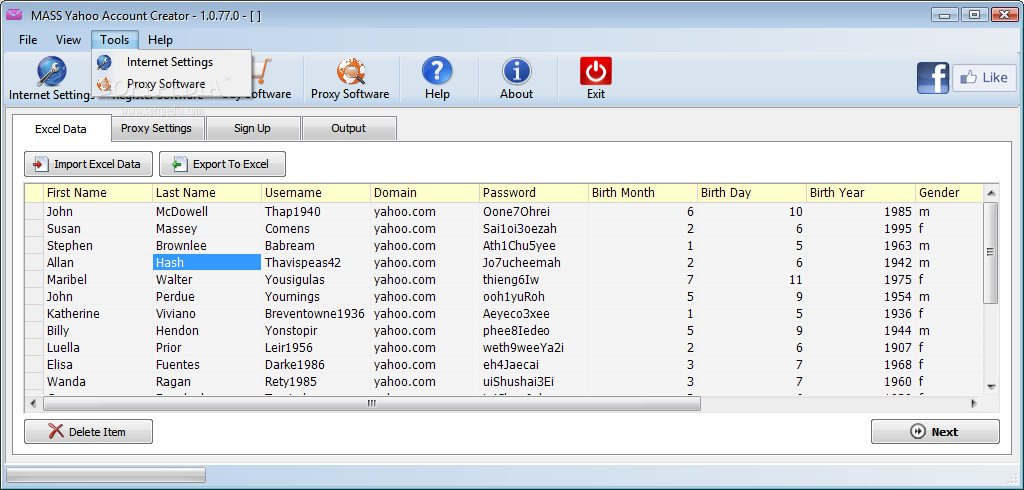Open the File menu
The image size is (1024, 490).
(x=28, y=40)
